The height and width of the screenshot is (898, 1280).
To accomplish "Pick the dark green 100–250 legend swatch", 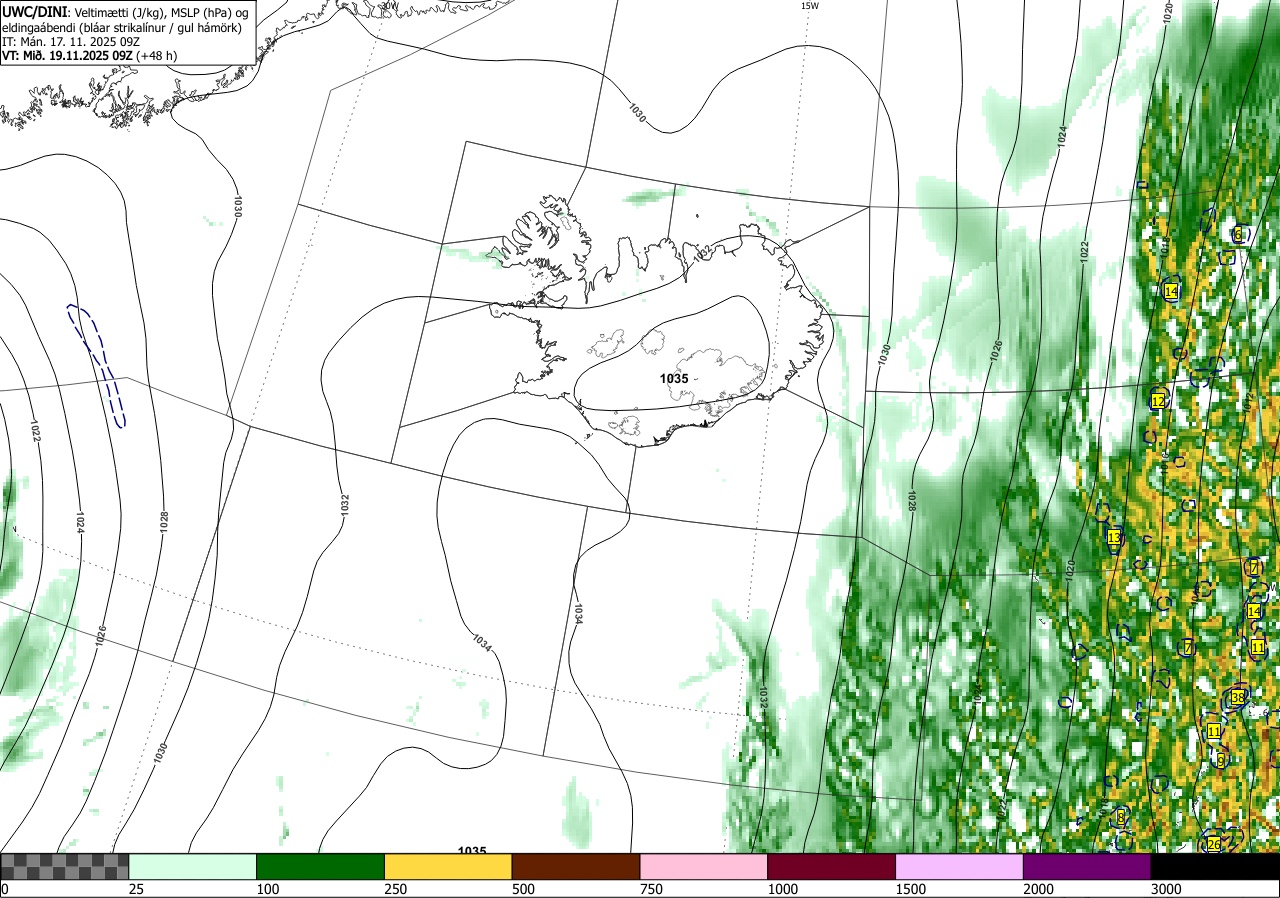I will tap(321, 866).
